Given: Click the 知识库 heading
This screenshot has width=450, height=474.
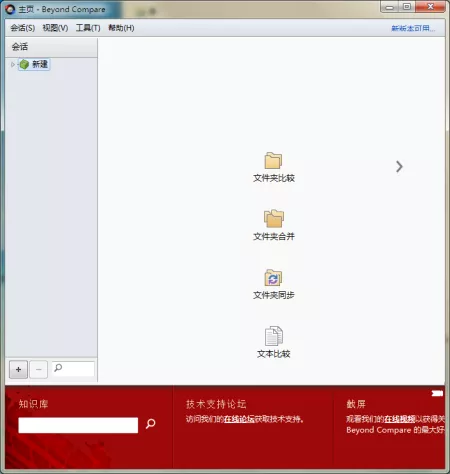Looking at the screenshot, I should coord(33,404).
